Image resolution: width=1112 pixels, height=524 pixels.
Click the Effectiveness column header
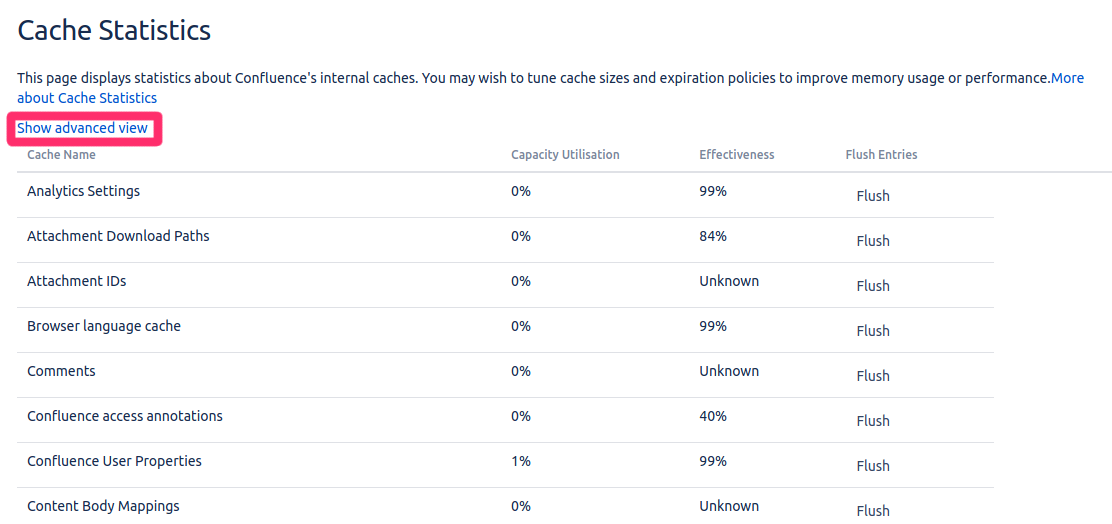click(736, 155)
